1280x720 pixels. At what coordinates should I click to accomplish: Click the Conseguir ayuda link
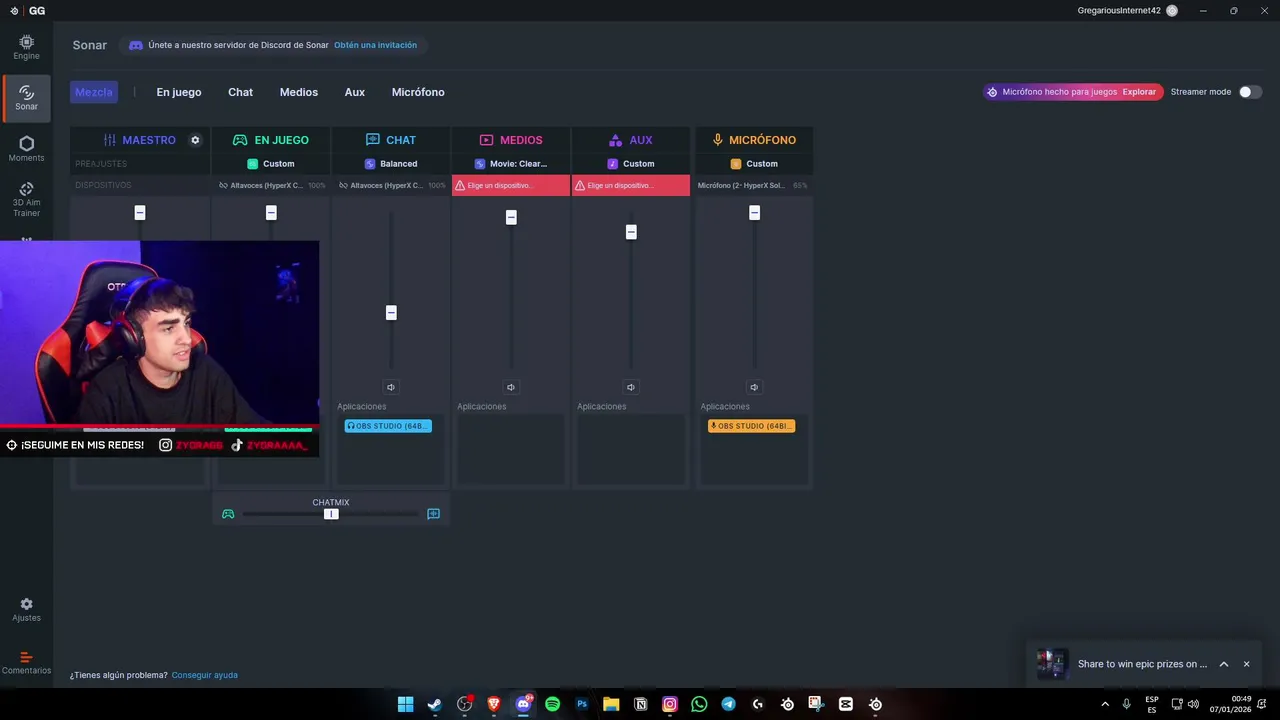point(204,675)
